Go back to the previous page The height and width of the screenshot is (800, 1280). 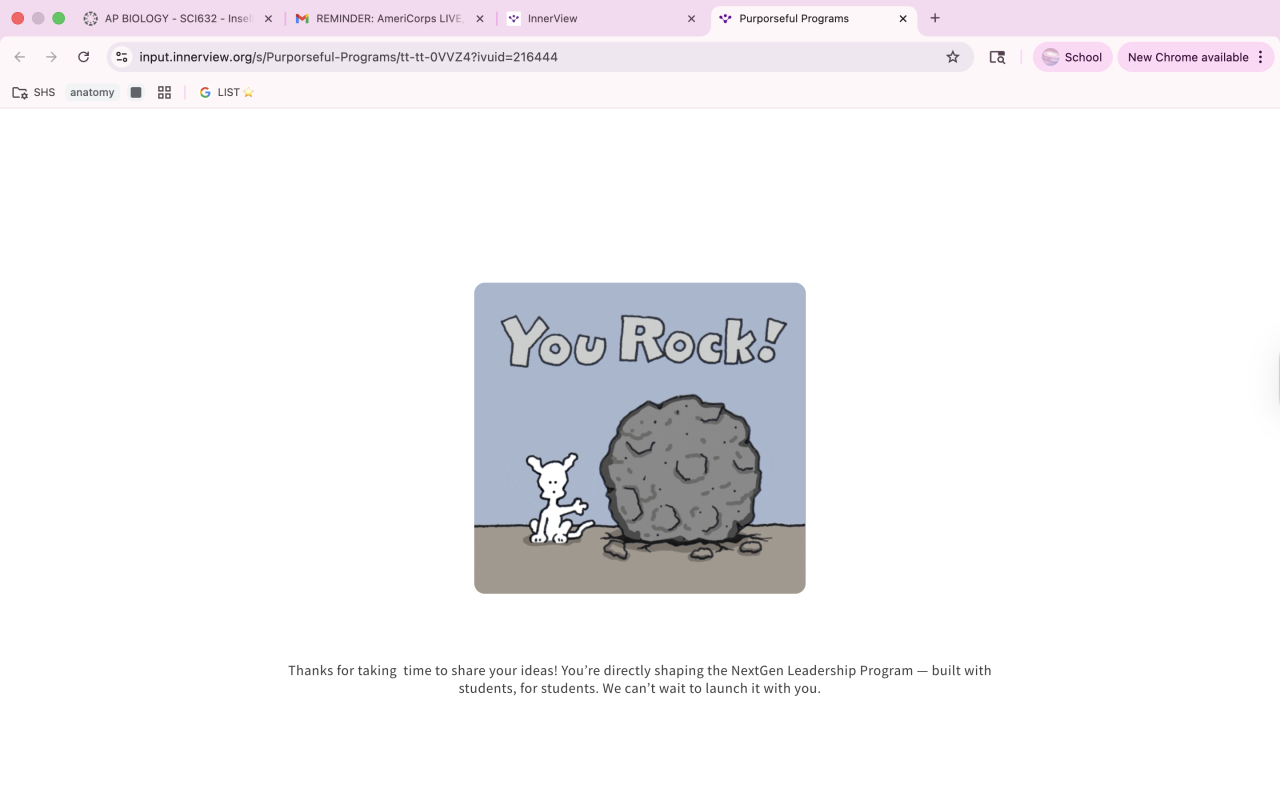pos(20,57)
